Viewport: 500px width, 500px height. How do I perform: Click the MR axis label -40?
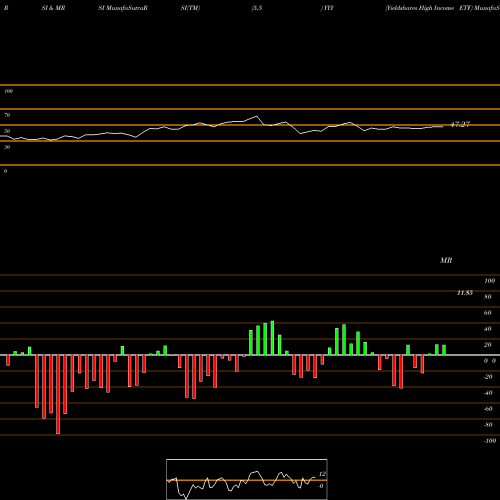[x=488, y=393]
